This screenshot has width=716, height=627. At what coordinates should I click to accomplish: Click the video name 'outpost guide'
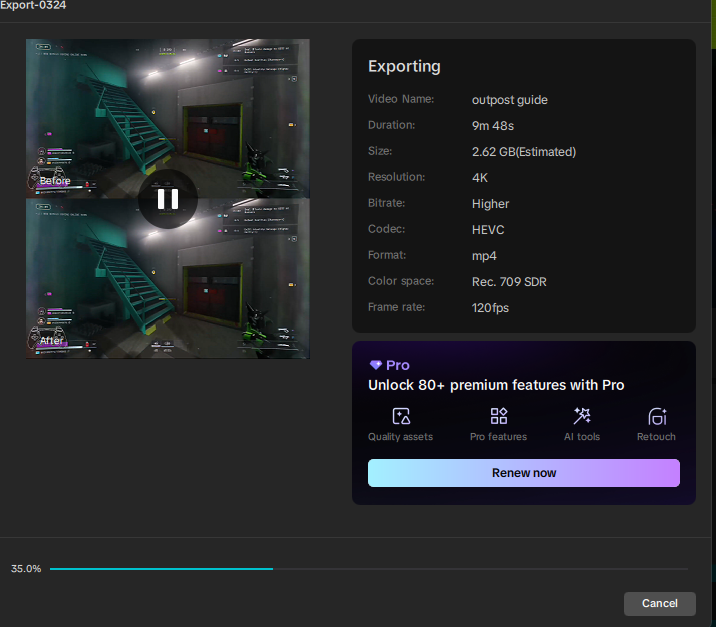[509, 100]
